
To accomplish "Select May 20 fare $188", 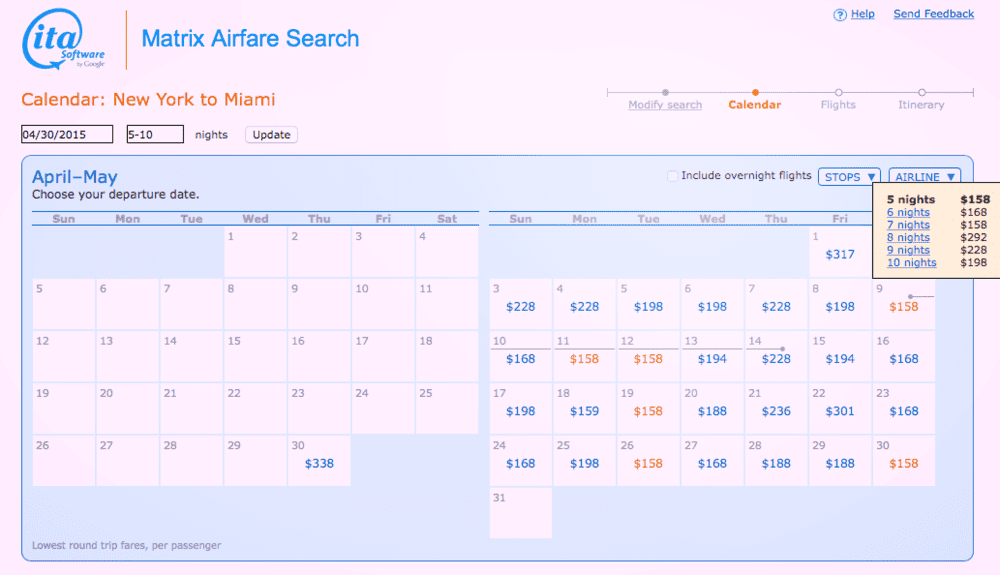I will click(x=712, y=411).
